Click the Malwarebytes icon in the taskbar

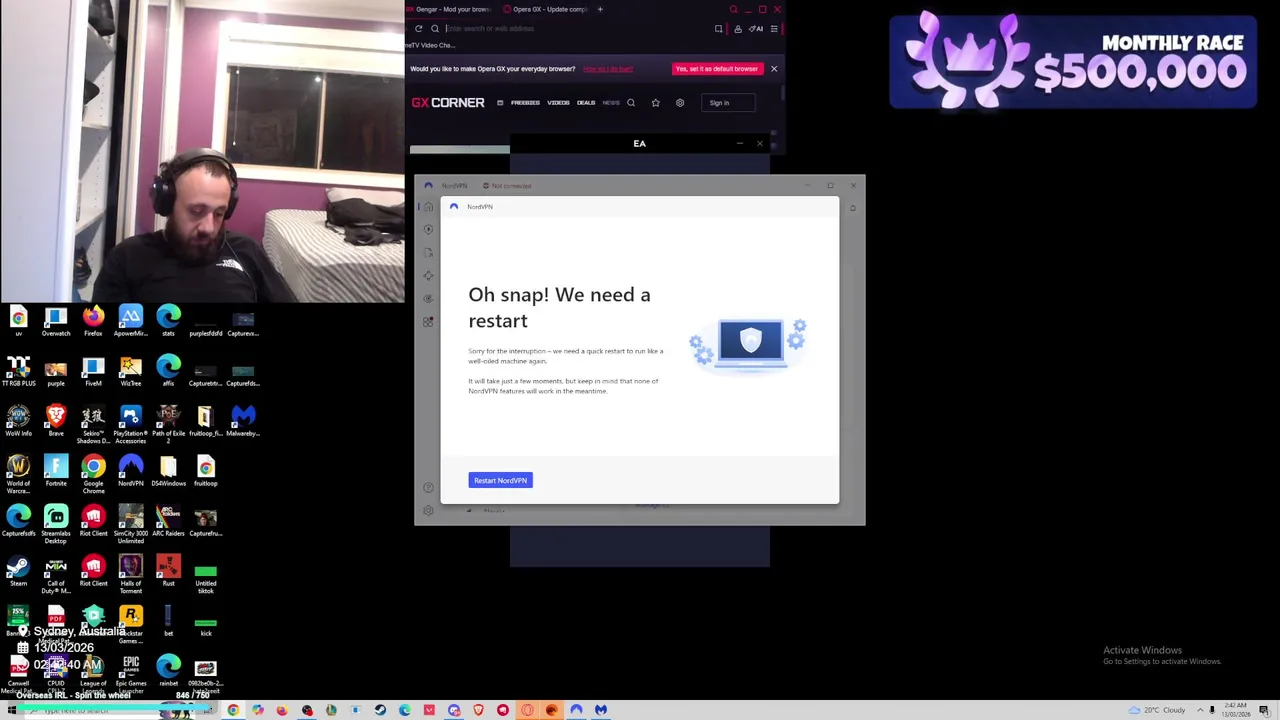point(601,710)
